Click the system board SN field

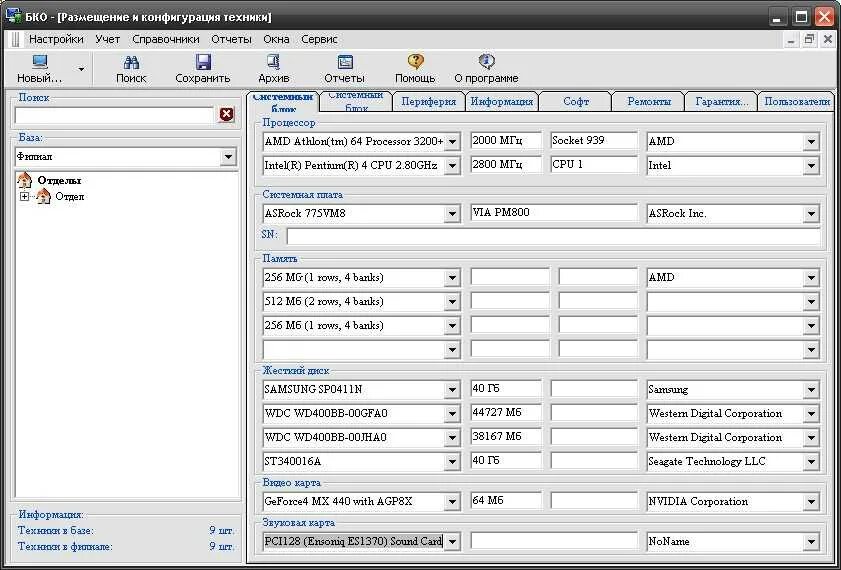tap(554, 236)
